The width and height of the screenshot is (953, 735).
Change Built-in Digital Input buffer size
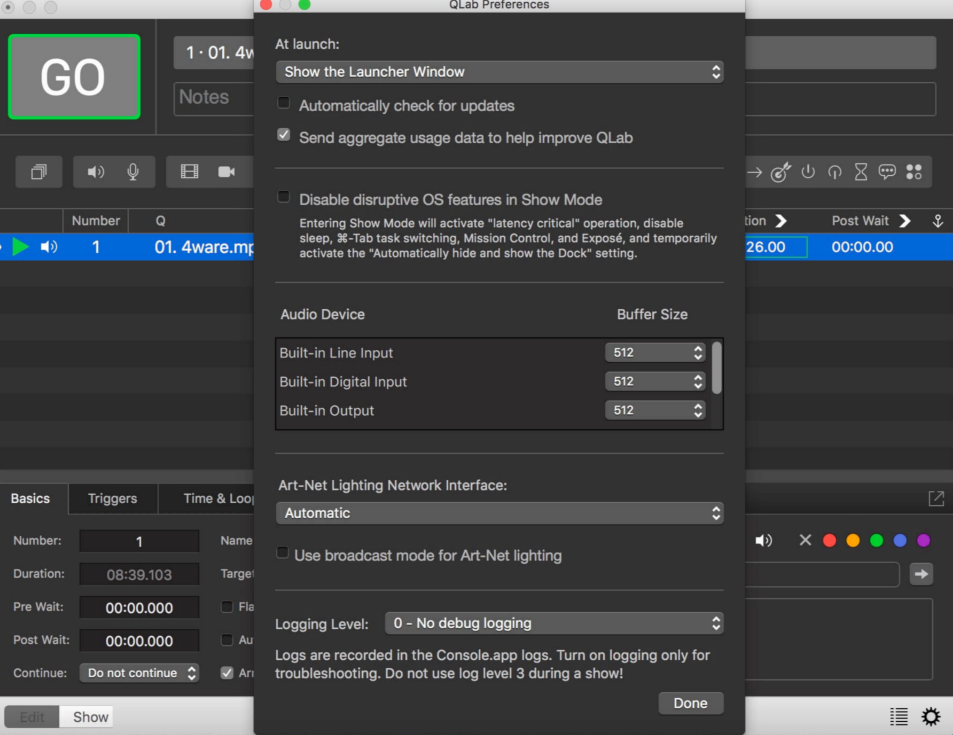pyautogui.click(x=655, y=381)
